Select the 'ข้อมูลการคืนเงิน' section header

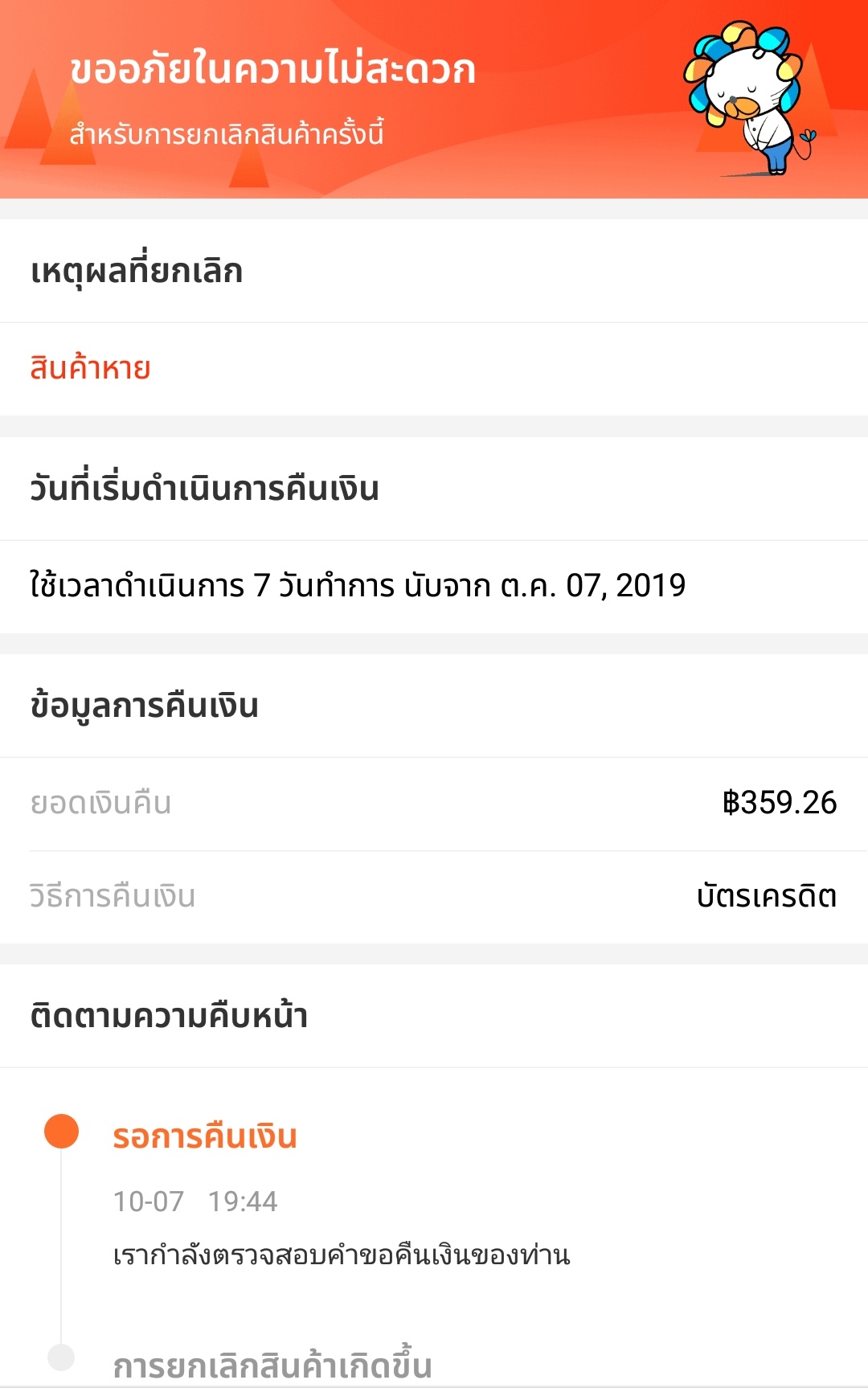(x=144, y=706)
